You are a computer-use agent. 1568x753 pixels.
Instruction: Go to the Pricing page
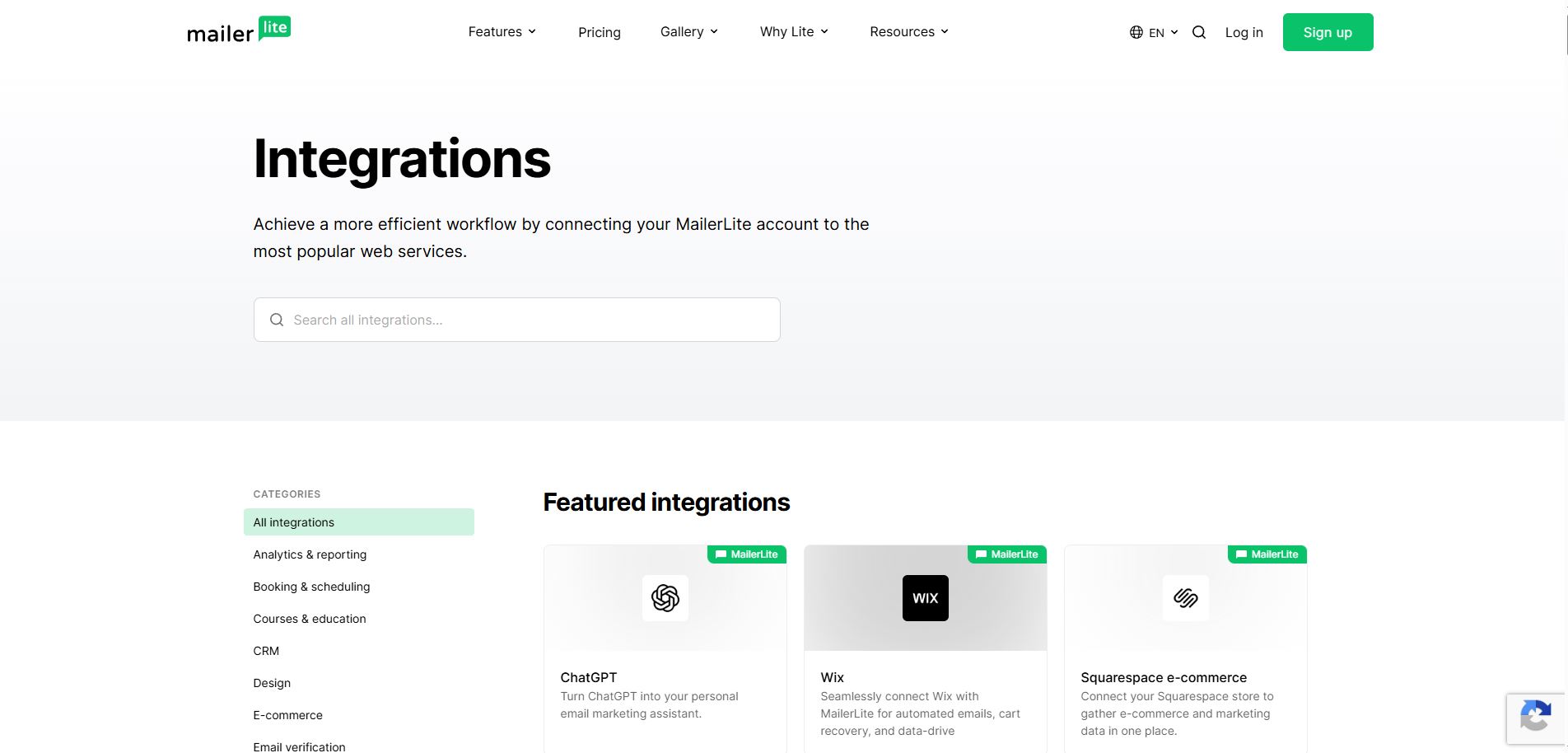[x=600, y=32]
